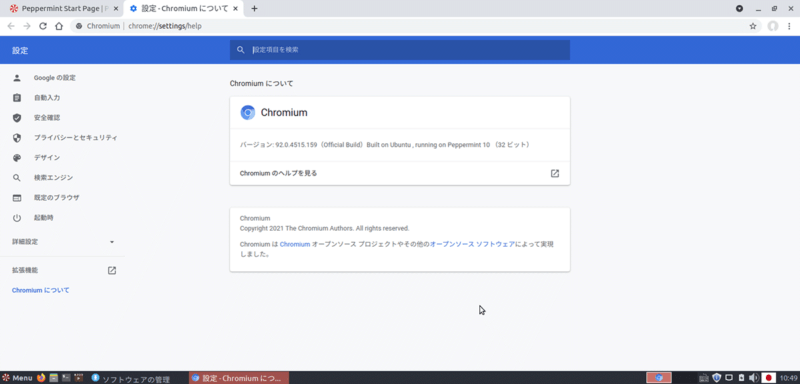This screenshot has width=800, height=384.
Task: Open オープンソース ソフトウェア link
Action: (x=472, y=244)
